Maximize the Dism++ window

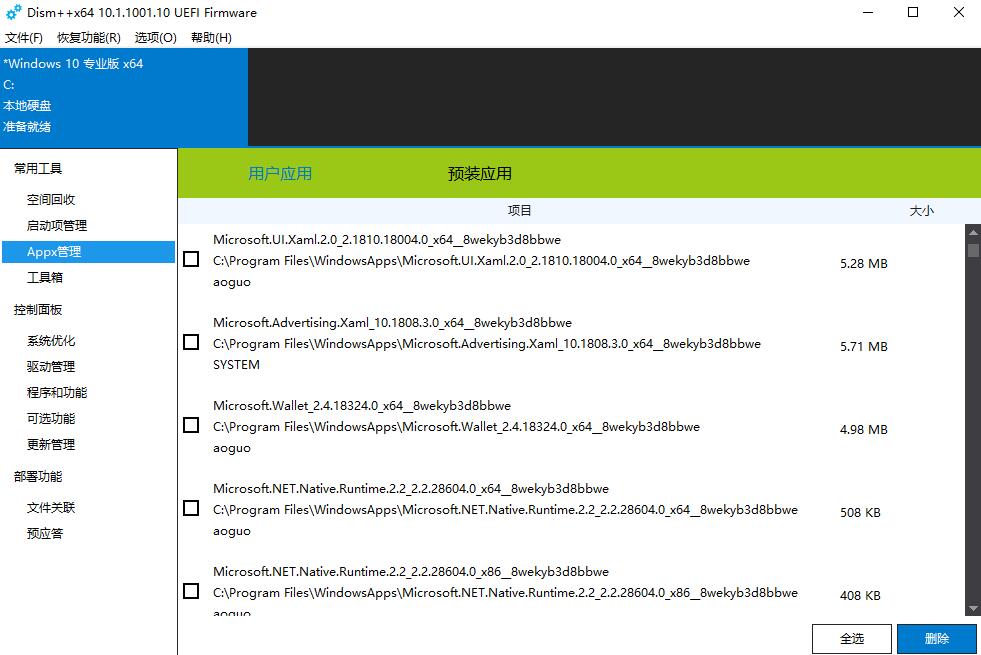(x=913, y=12)
